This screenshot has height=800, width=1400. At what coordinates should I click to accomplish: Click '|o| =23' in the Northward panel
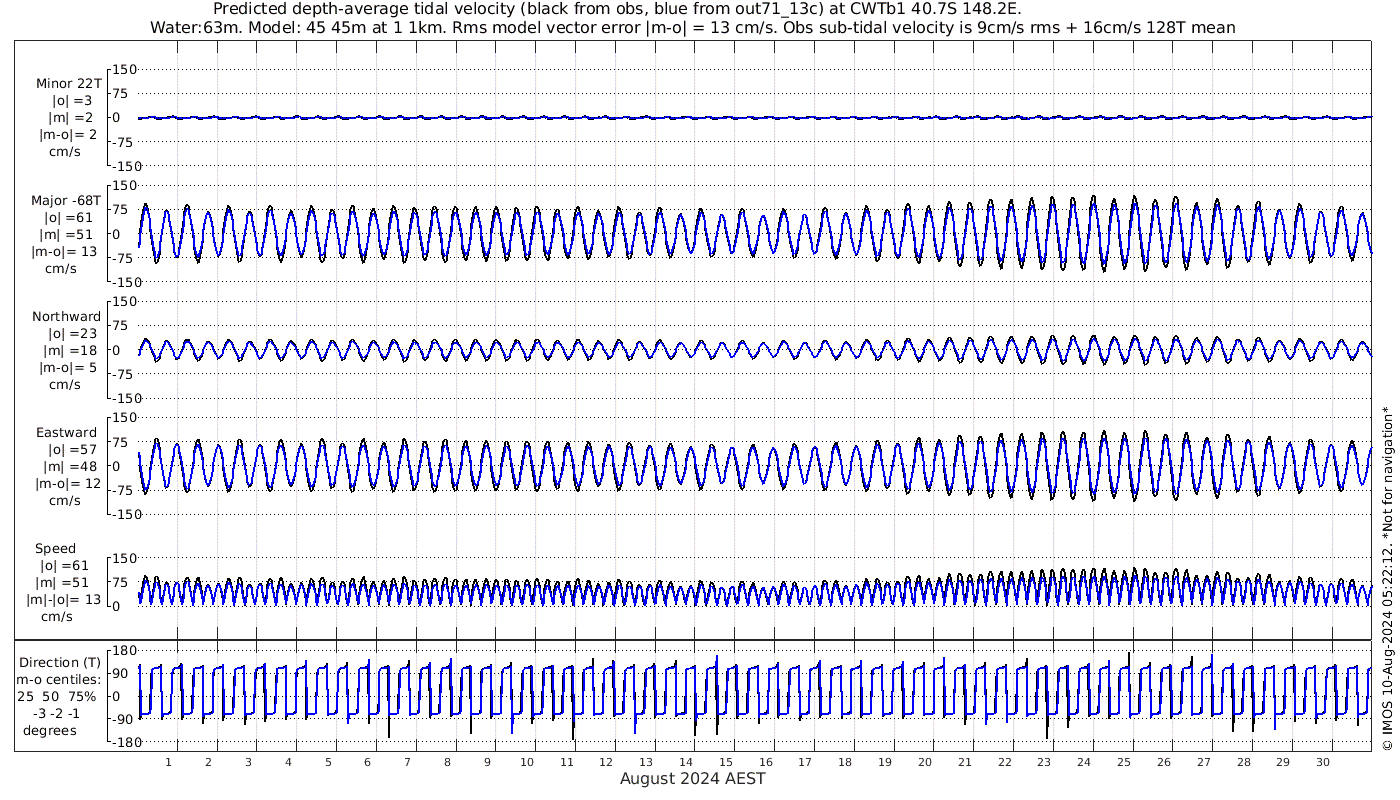71,334
